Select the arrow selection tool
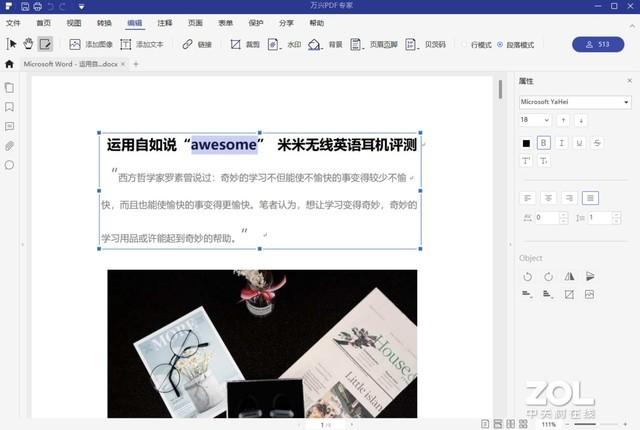This screenshot has height=430, width=640. click(x=11, y=44)
